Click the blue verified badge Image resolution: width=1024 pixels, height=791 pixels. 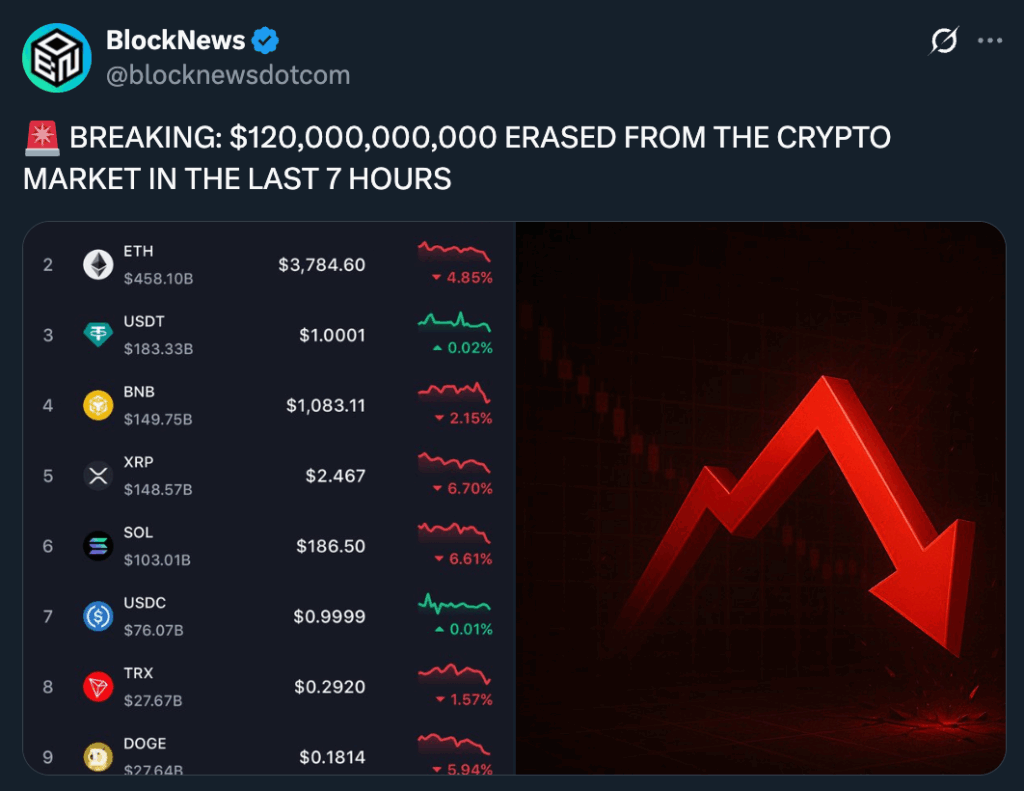point(265,41)
